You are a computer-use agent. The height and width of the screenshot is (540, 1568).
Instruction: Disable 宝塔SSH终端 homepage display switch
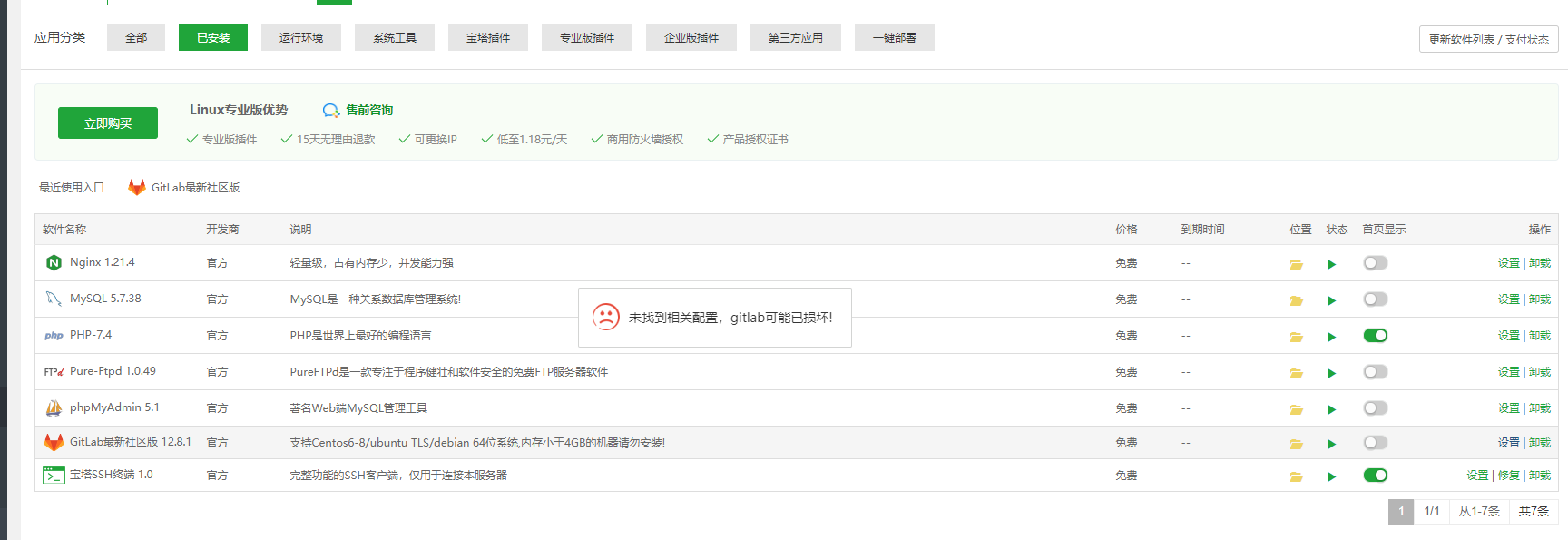pyautogui.click(x=1376, y=476)
